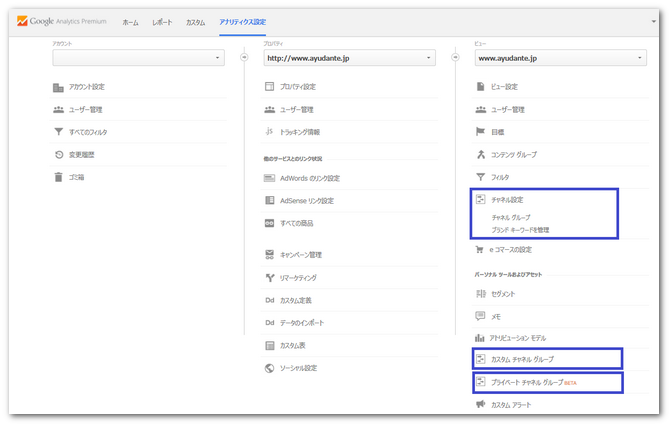Click the アトリビューション モデル bar chart icon
Viewport: 669px width, 424px height.
pyautogui.click(x=480, y=338)
